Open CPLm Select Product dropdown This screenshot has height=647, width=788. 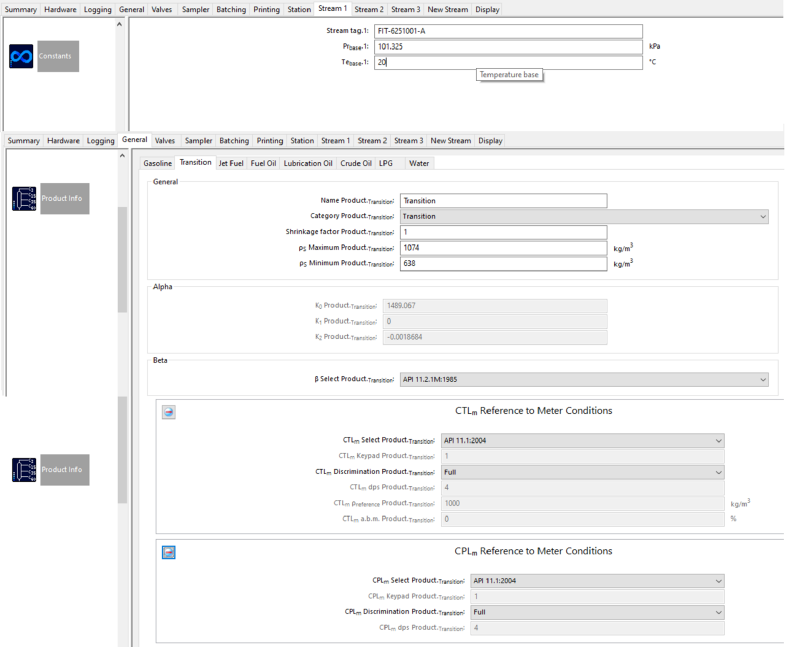point(598,581)
